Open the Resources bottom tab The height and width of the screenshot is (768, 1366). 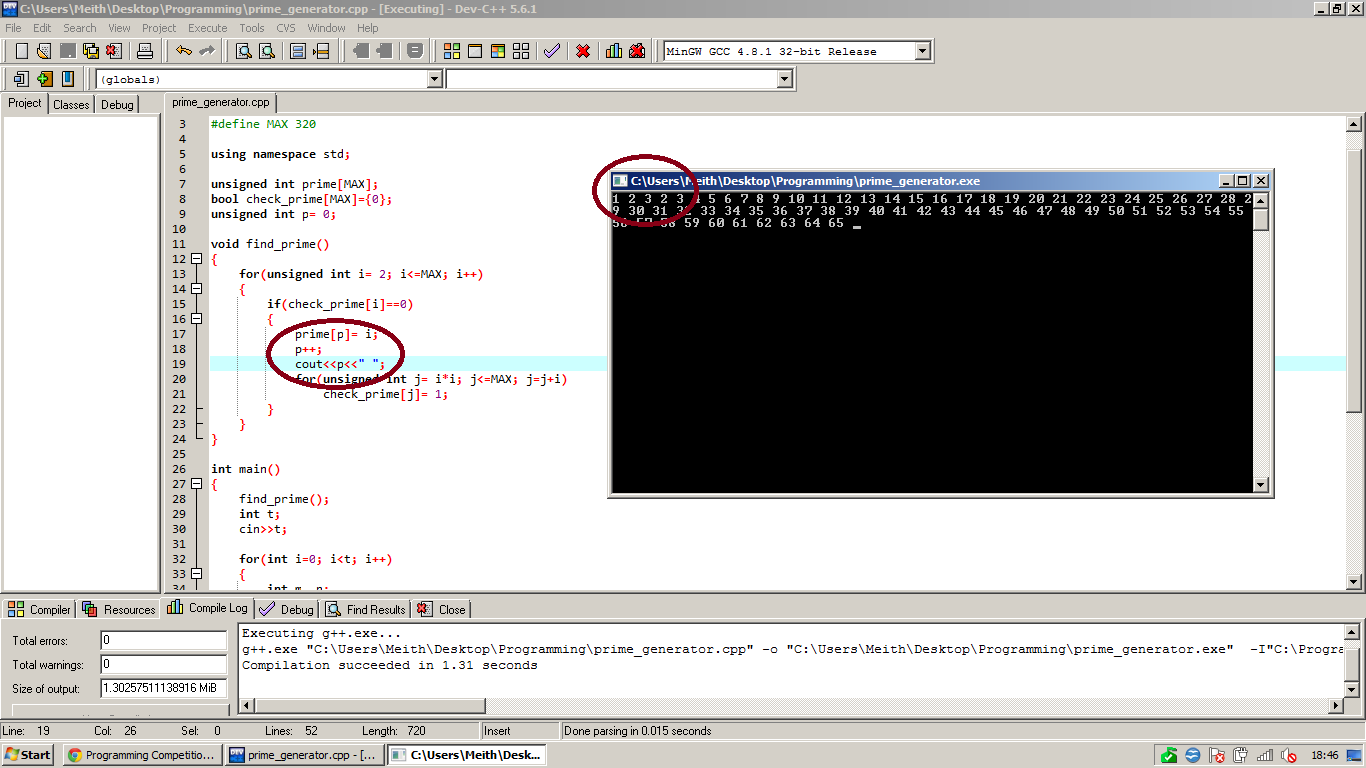pos(119,609)
